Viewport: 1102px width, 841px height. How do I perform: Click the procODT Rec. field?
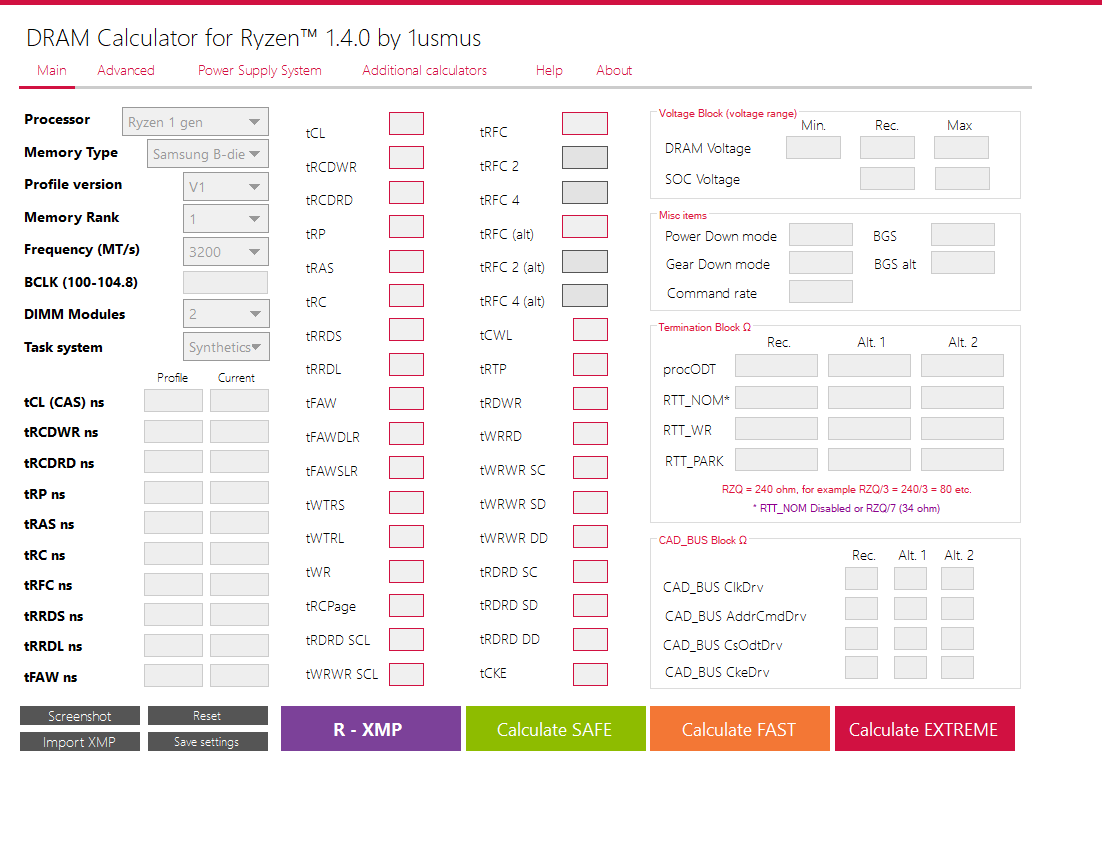(x=777, y=365)
